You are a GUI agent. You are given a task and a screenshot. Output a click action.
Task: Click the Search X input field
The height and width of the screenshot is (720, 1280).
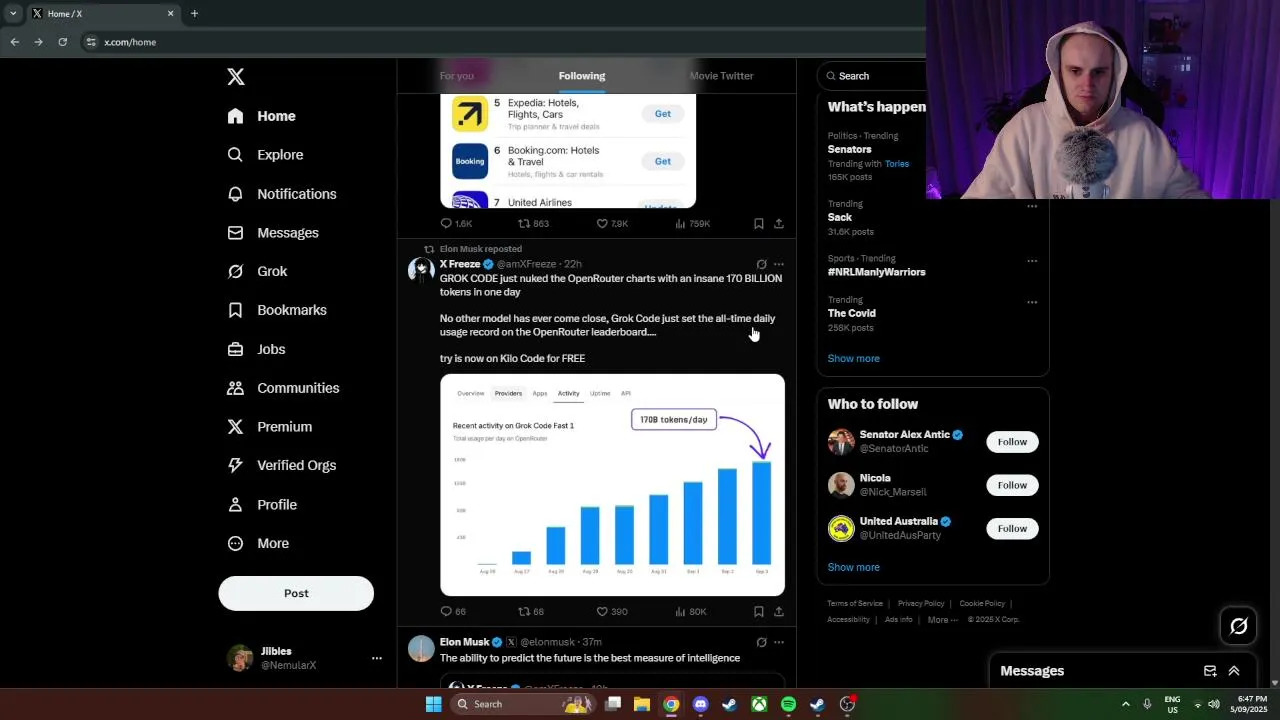(872, 76)
